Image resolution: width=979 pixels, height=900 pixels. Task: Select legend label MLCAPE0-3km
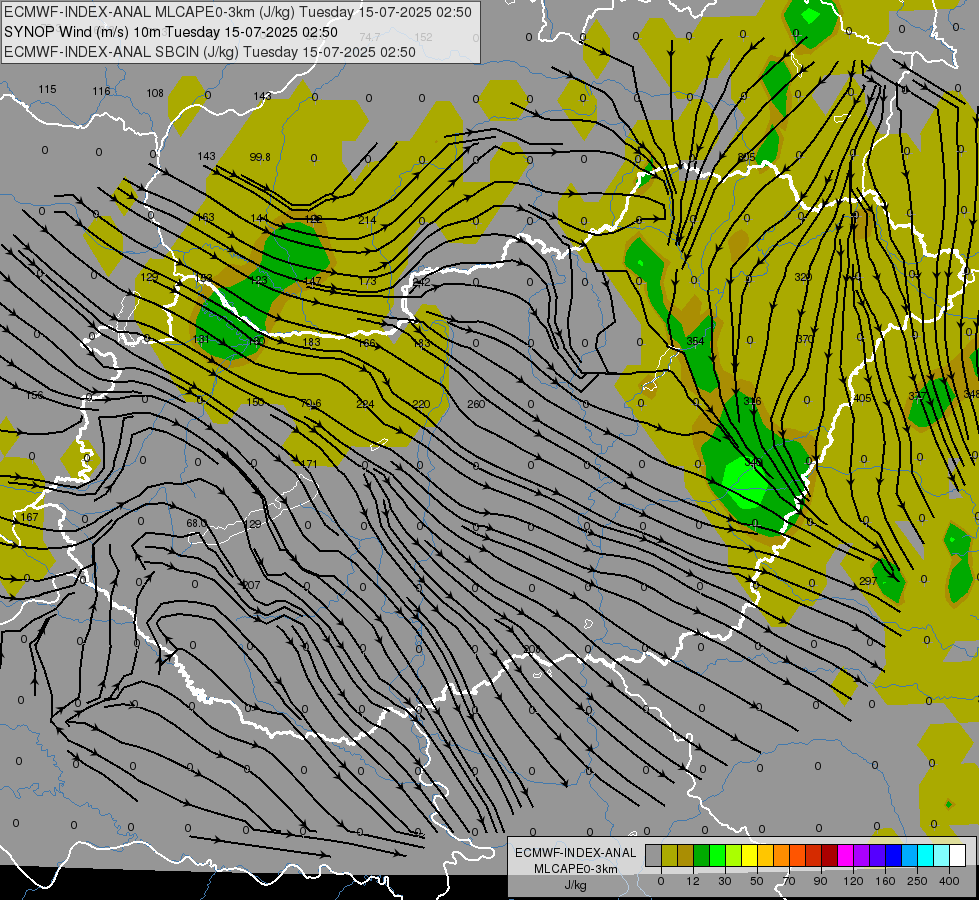coord(576,869)
